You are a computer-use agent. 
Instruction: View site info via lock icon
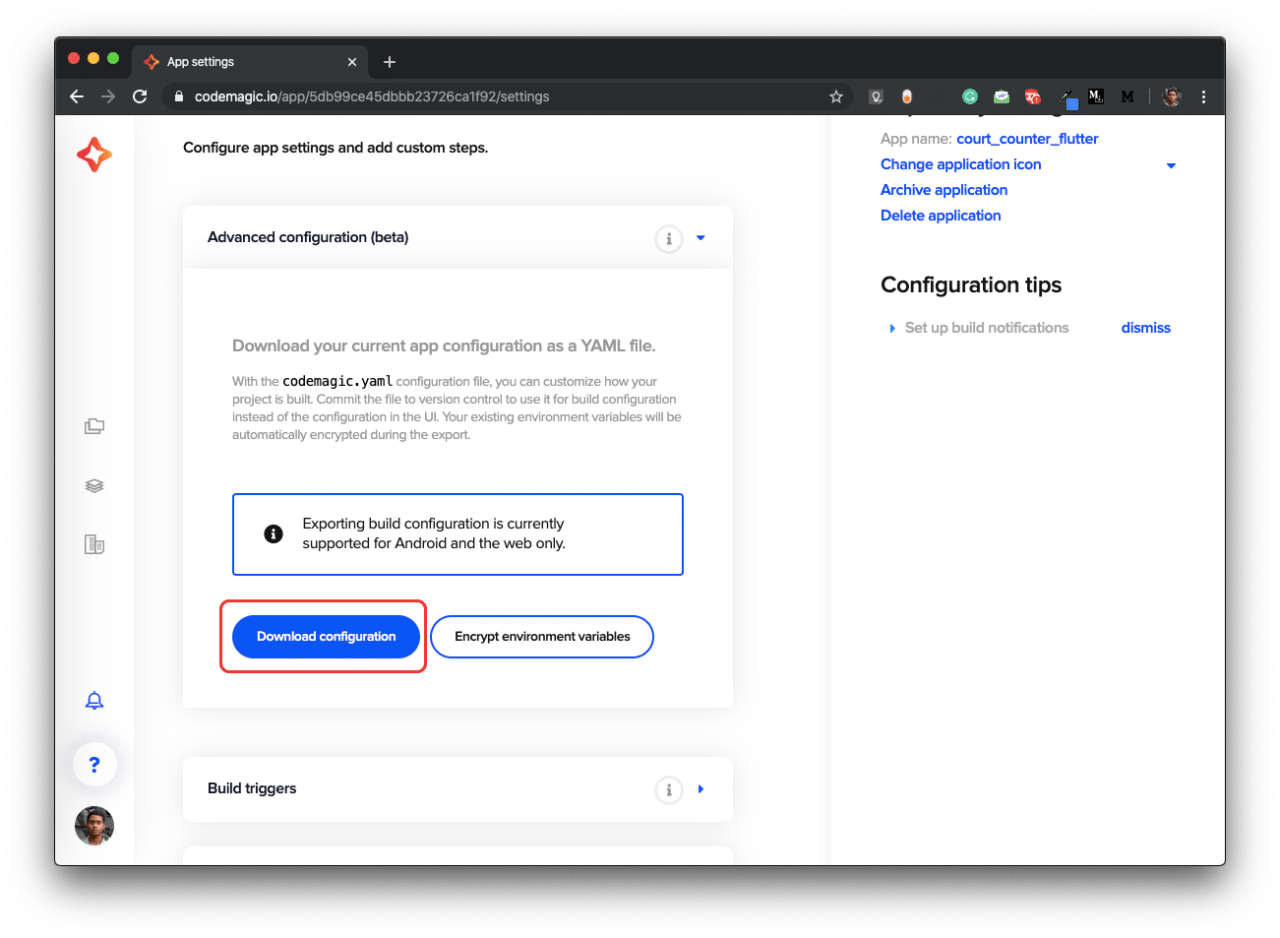[180, 97]
